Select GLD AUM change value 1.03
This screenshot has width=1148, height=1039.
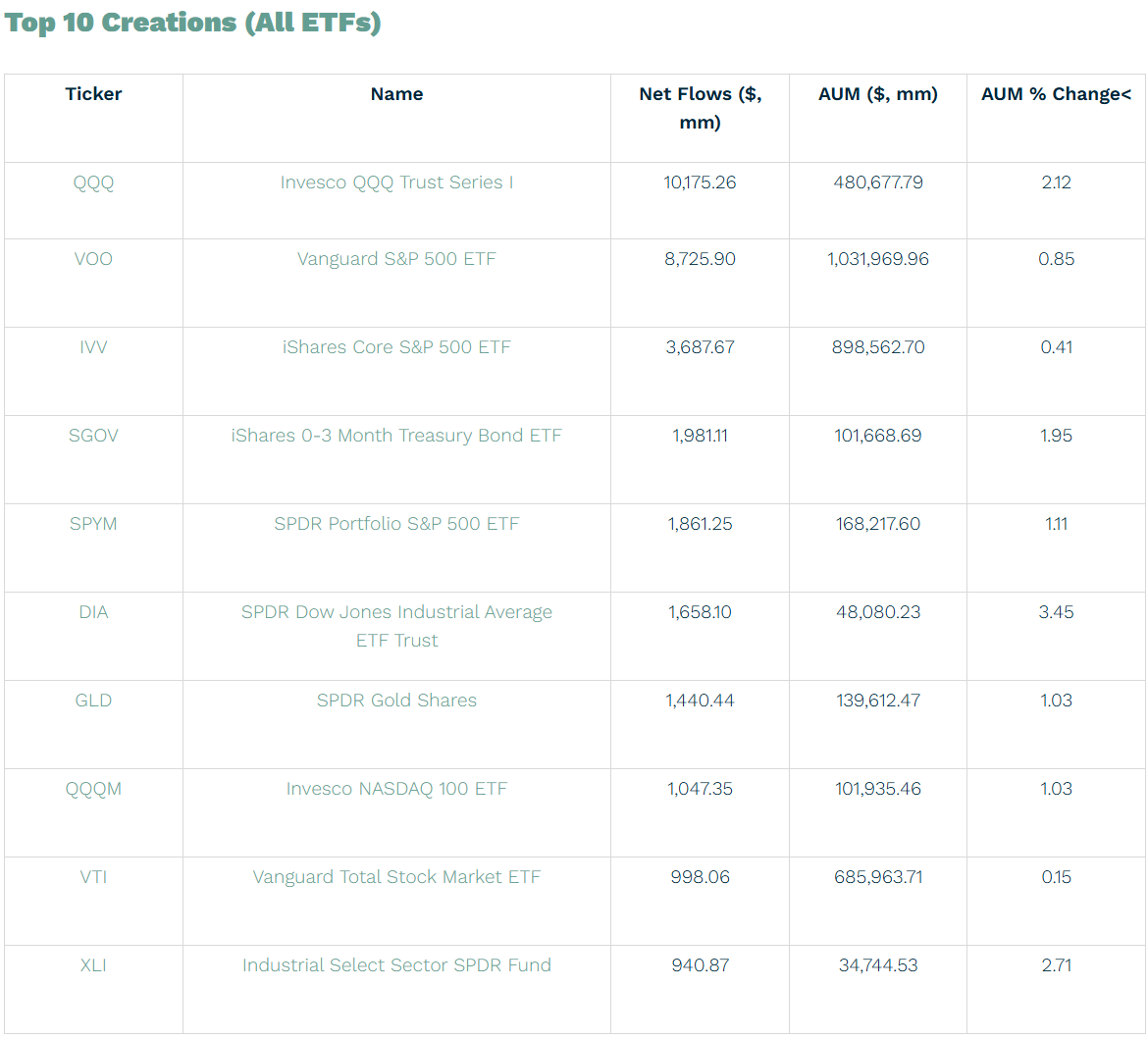(x=1056, y=701)
